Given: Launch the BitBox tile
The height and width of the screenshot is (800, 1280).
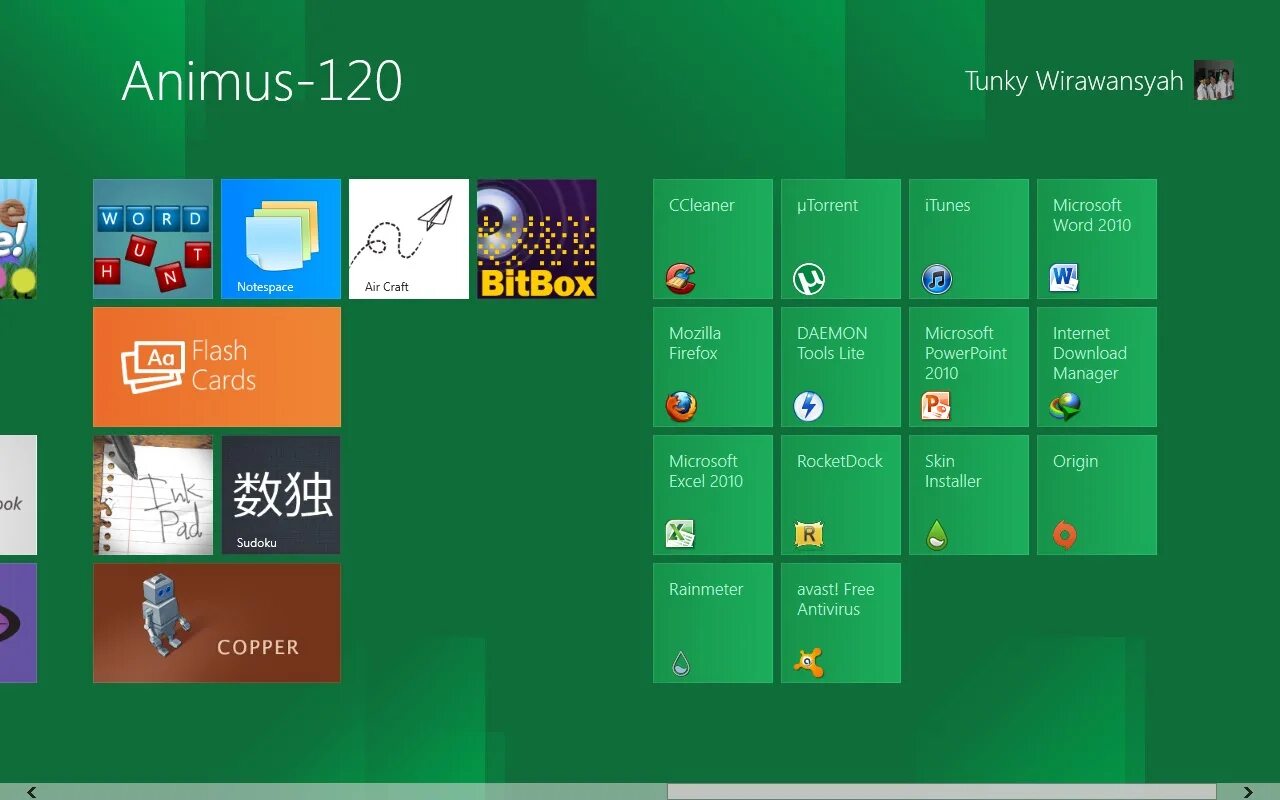Looking at the screenshot, I should point(537,239).
